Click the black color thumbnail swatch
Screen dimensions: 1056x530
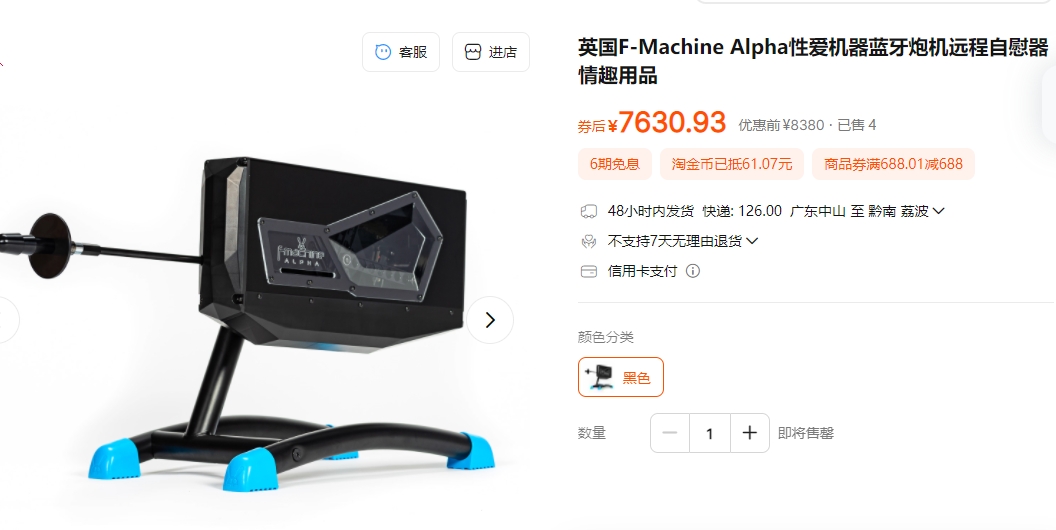(x=599, y=377)
